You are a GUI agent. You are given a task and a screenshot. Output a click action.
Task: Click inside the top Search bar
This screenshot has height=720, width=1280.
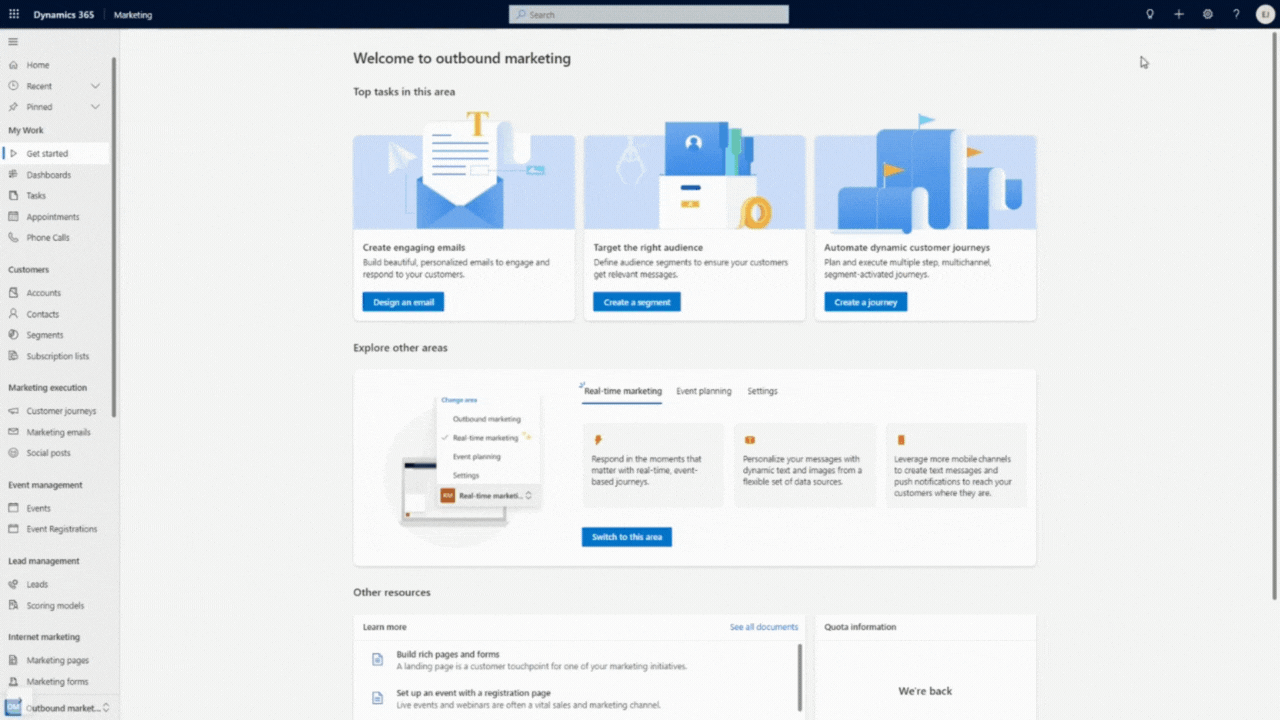648,14
